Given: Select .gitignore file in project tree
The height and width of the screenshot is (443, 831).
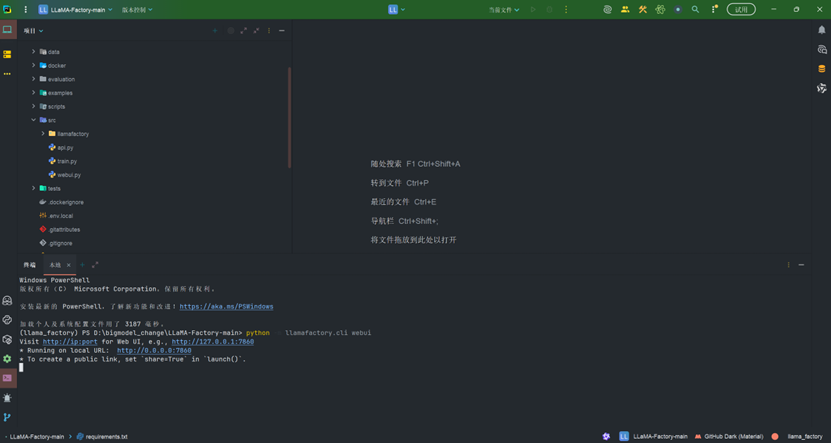Looking at the screenshot, I should pos(56,243).
